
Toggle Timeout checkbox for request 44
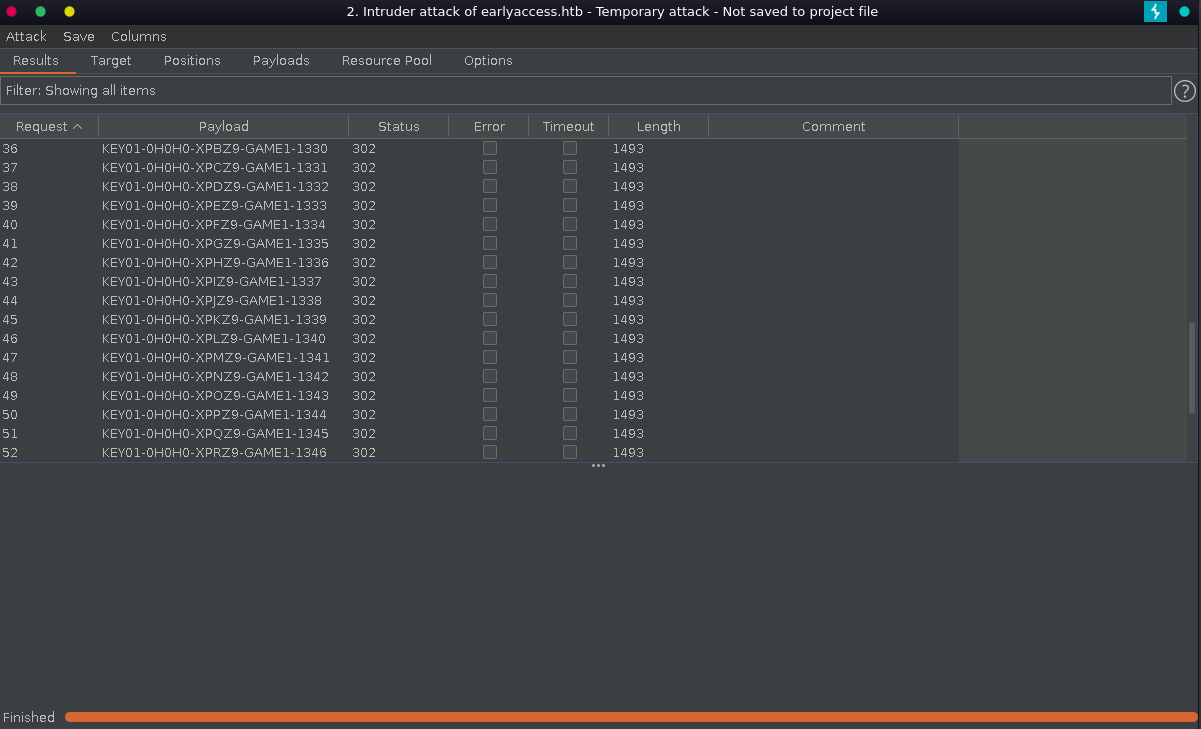coord(569,300)
